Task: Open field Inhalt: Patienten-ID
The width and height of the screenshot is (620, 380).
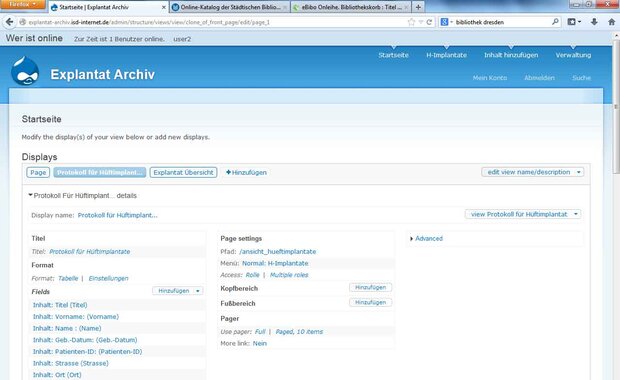Action: tap(87, 352)
